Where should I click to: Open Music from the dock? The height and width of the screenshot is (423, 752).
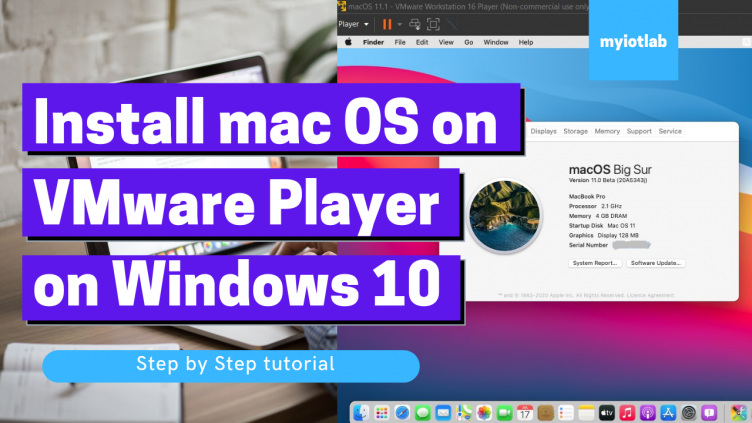[627, 412]
